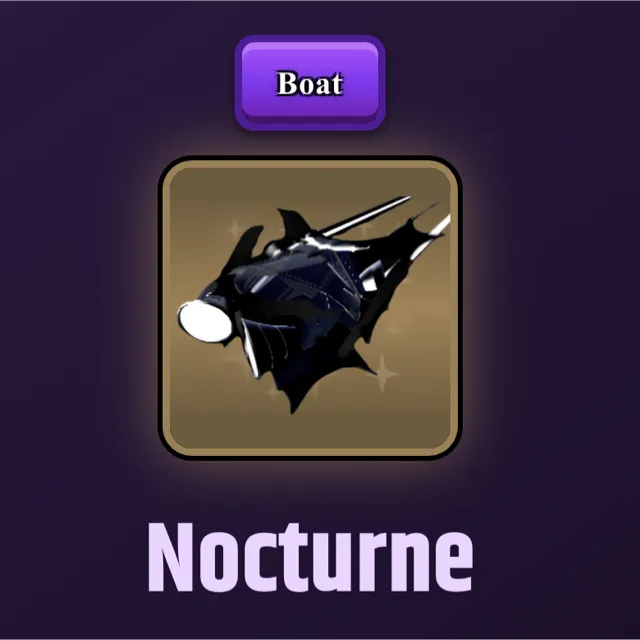
Task: Click the small sparkle at right of hull
Action: pyautogui.click(x=394, y=329)
